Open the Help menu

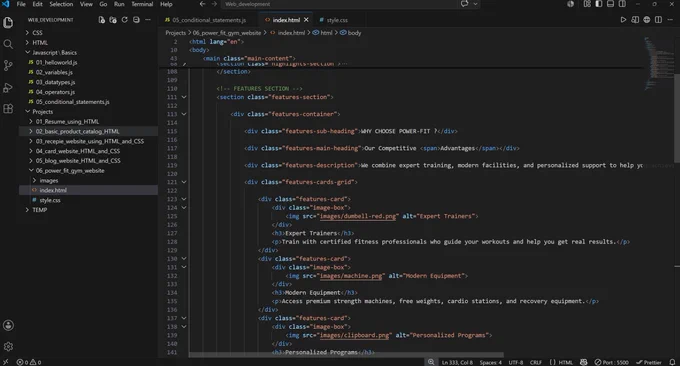(x=166, y=4)
